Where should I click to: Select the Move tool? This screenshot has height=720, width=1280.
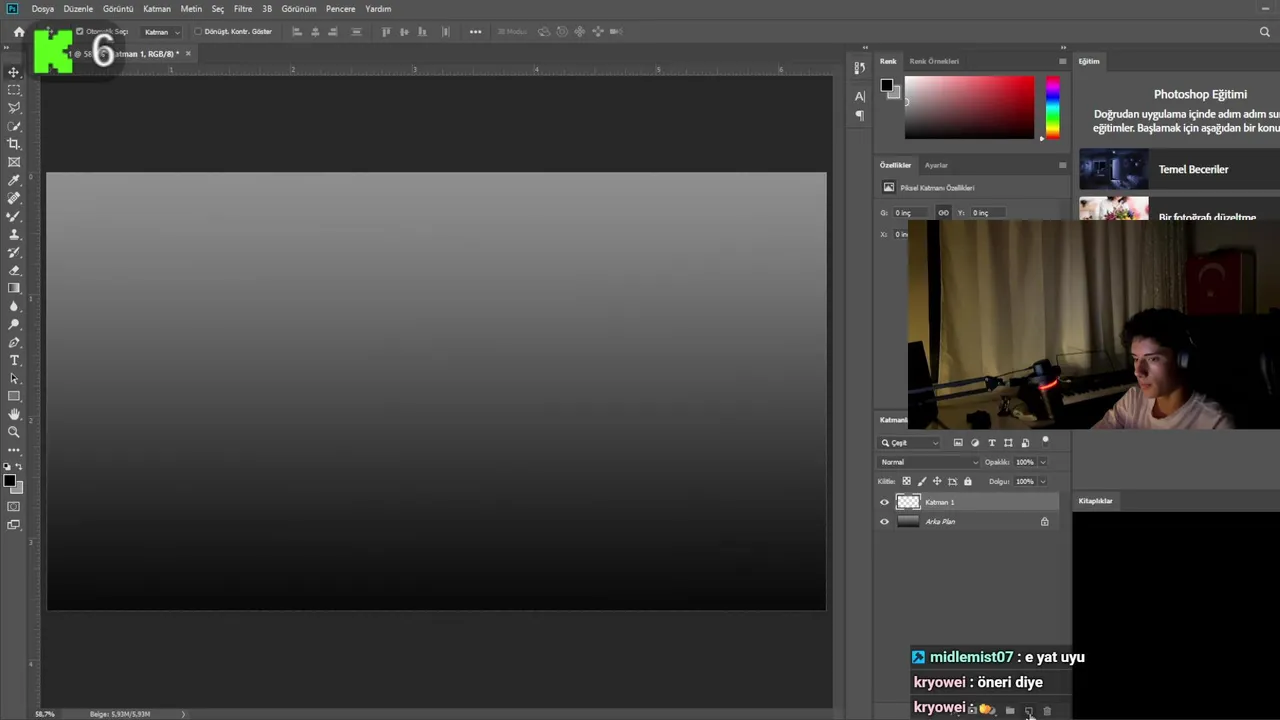14,72
